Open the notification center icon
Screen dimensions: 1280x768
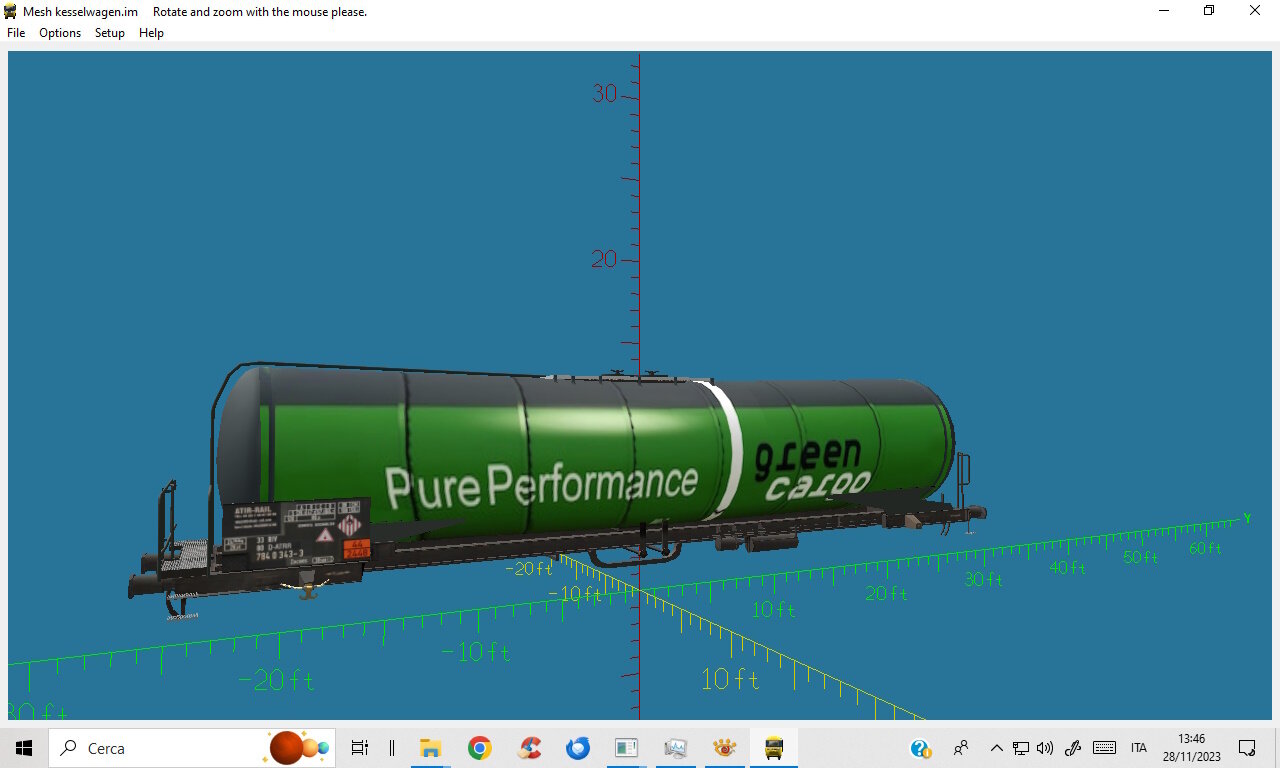point(1247,748)
